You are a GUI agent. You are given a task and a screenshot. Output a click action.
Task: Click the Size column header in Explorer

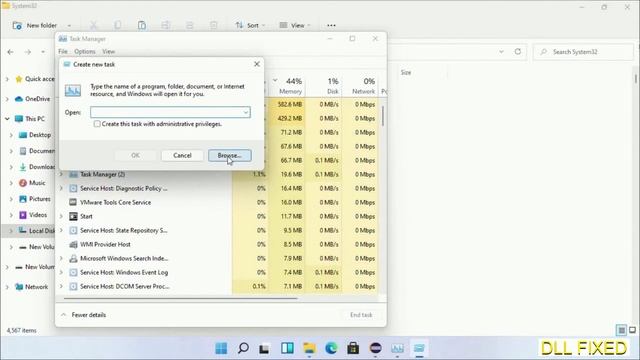coord(406,72)
